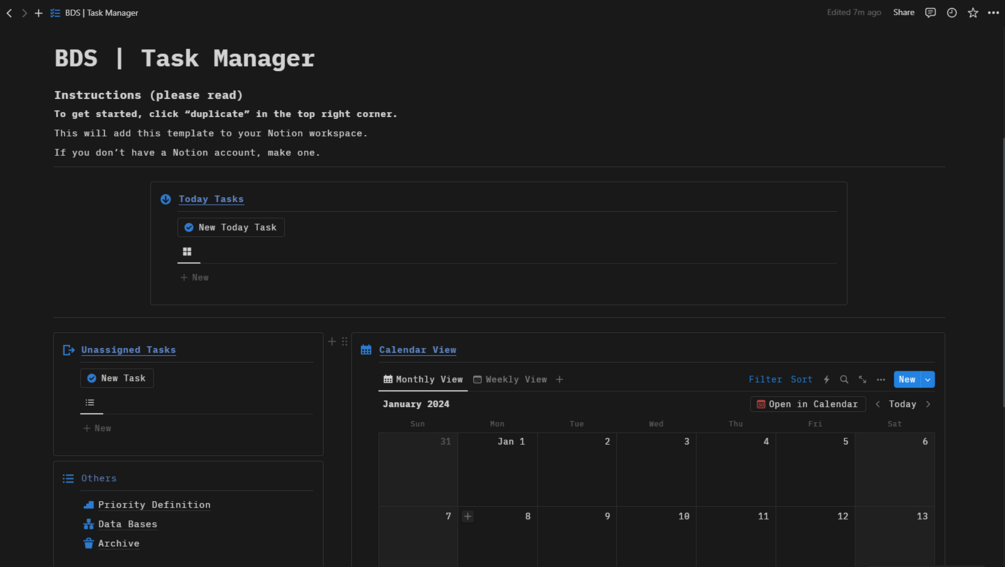This screenshot has height=567, width=1005.
Task: Click blue New button in calendar
Action: tap(907, 379)
